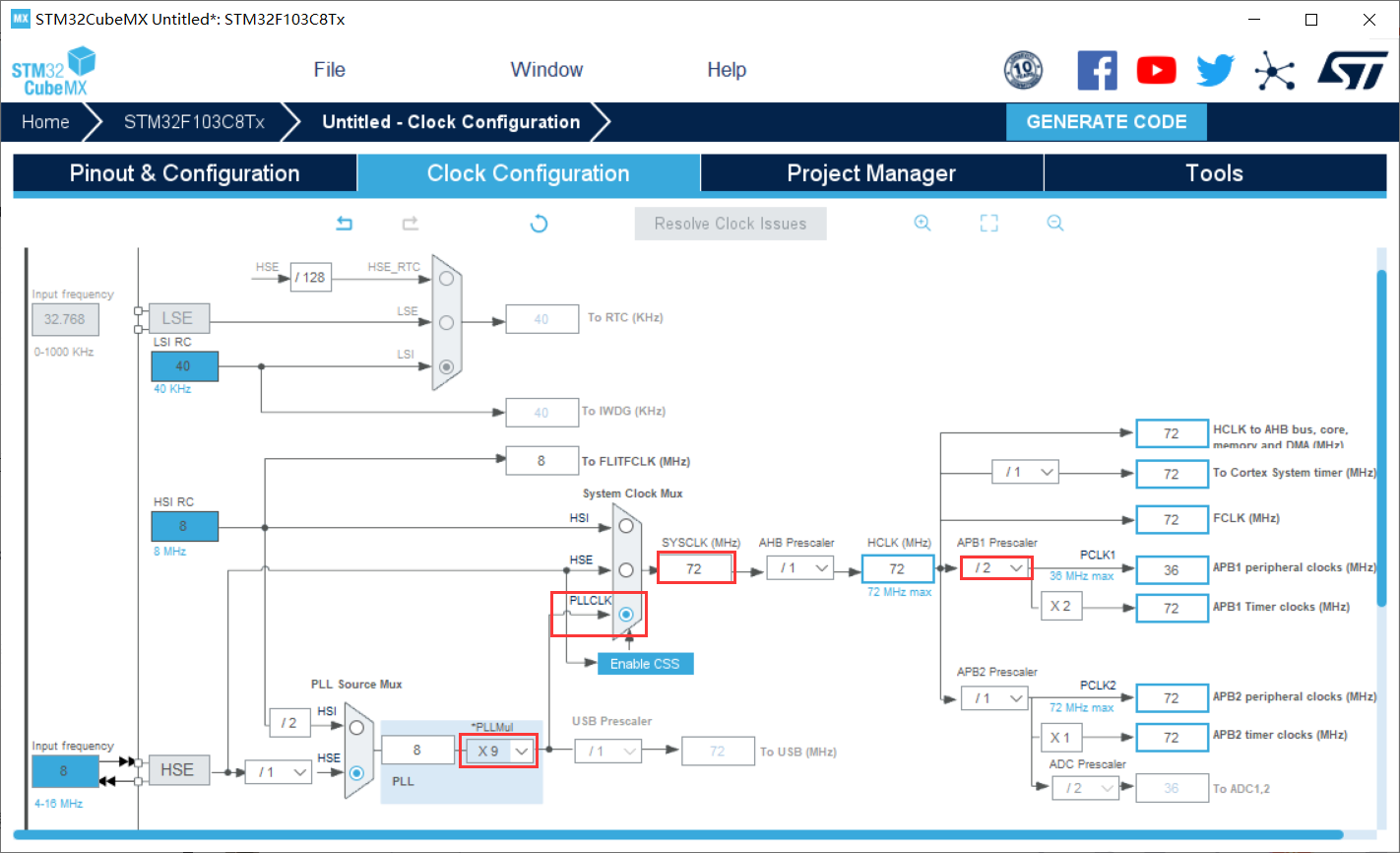
Task: Open the Help menu
Action: pos(727,70)
